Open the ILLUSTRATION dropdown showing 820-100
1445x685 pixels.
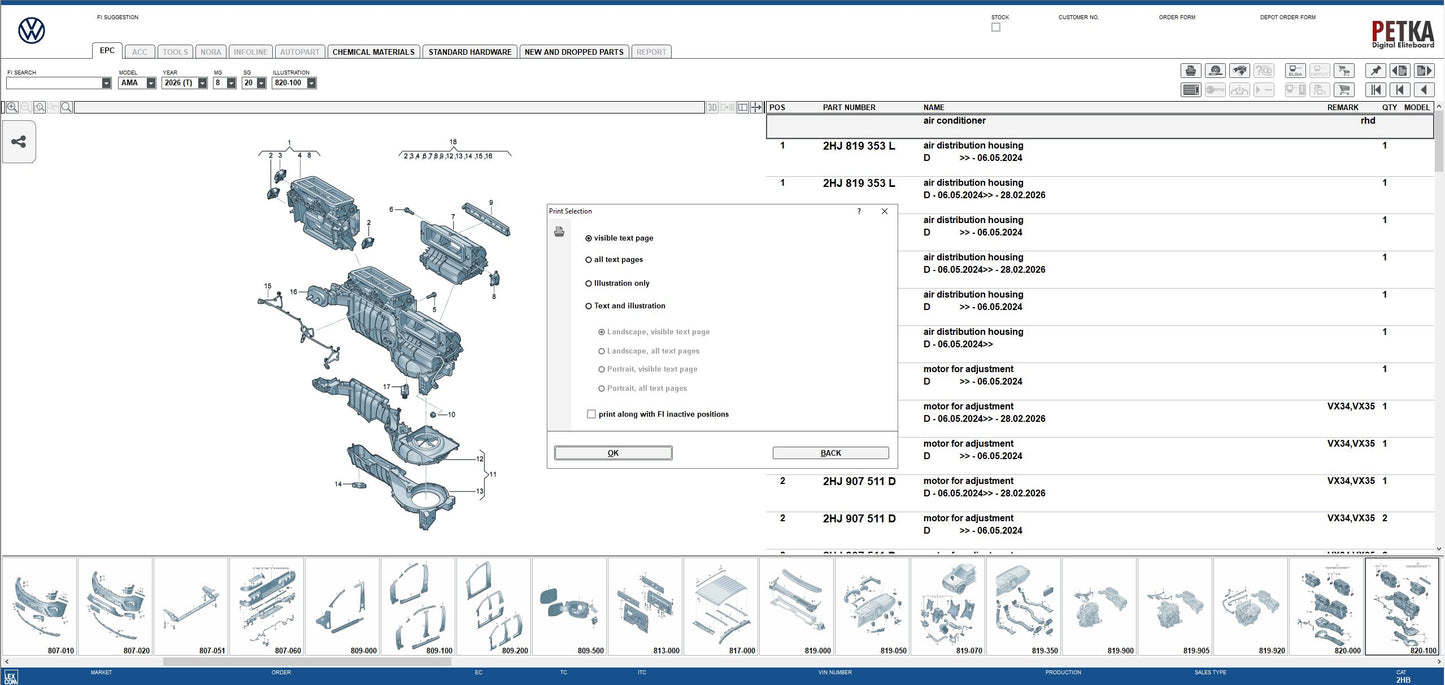pyautogui.click(x=309, y=82)
